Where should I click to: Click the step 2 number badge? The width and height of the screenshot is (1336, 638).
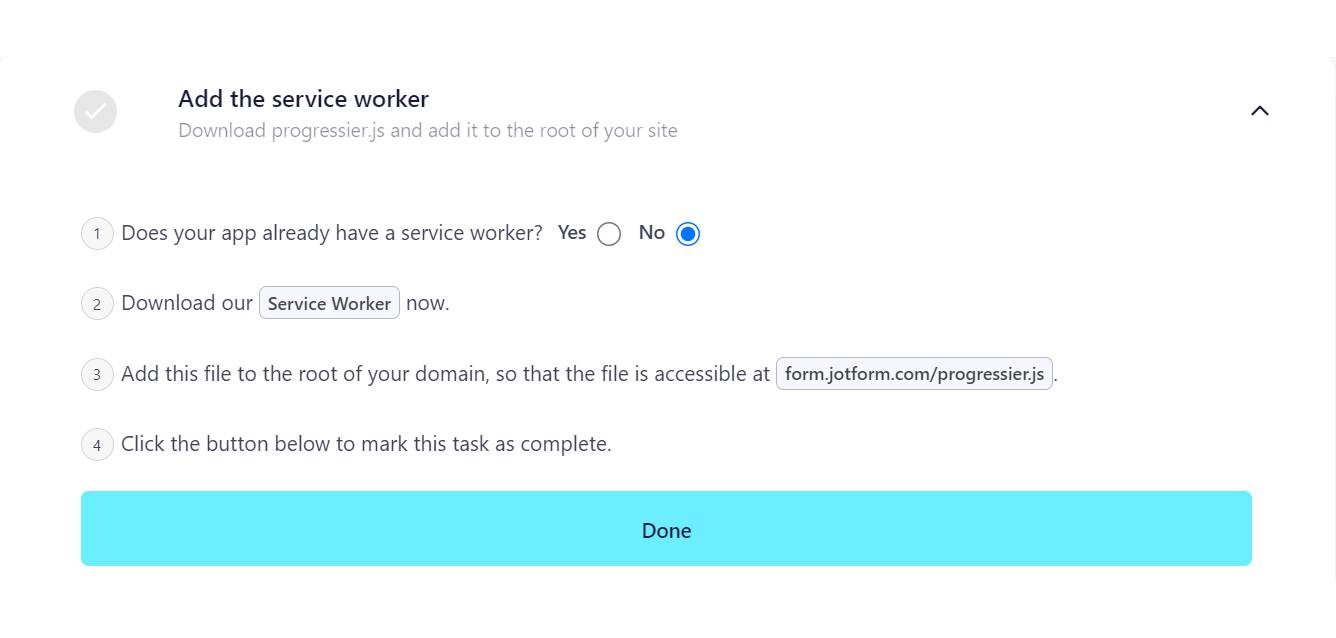coord(97,304)
